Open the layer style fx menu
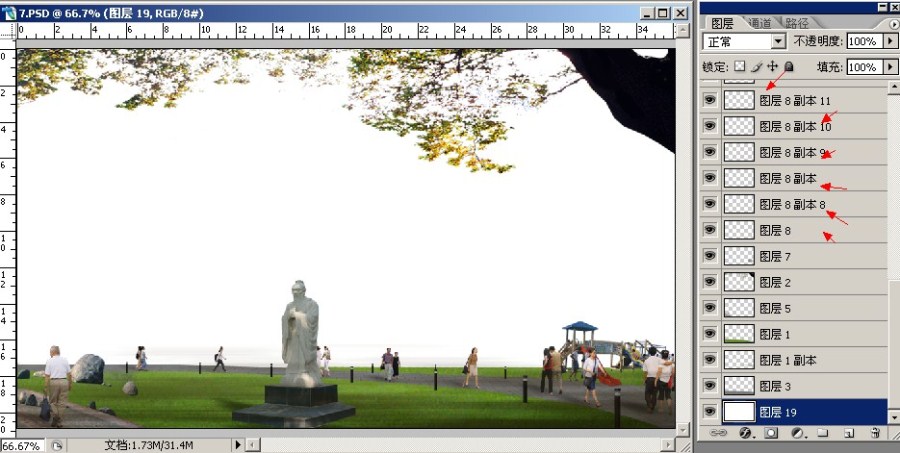The width and height of the screenshot is (900, 453). coord(746,433)
